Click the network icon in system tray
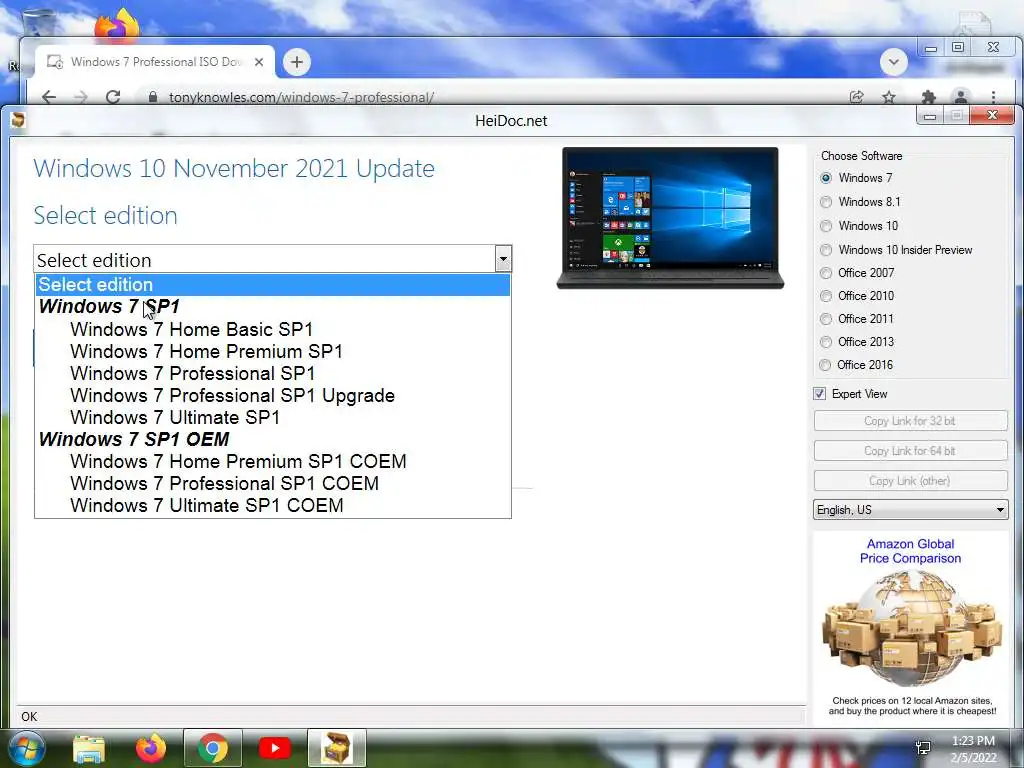This screenshot has height=768, width=1024. [x=923, y=748]
